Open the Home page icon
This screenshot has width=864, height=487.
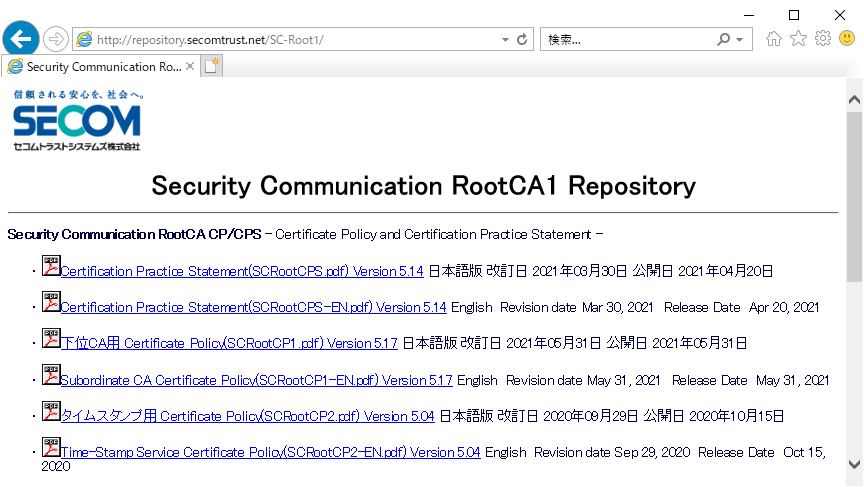pos(774,39)
